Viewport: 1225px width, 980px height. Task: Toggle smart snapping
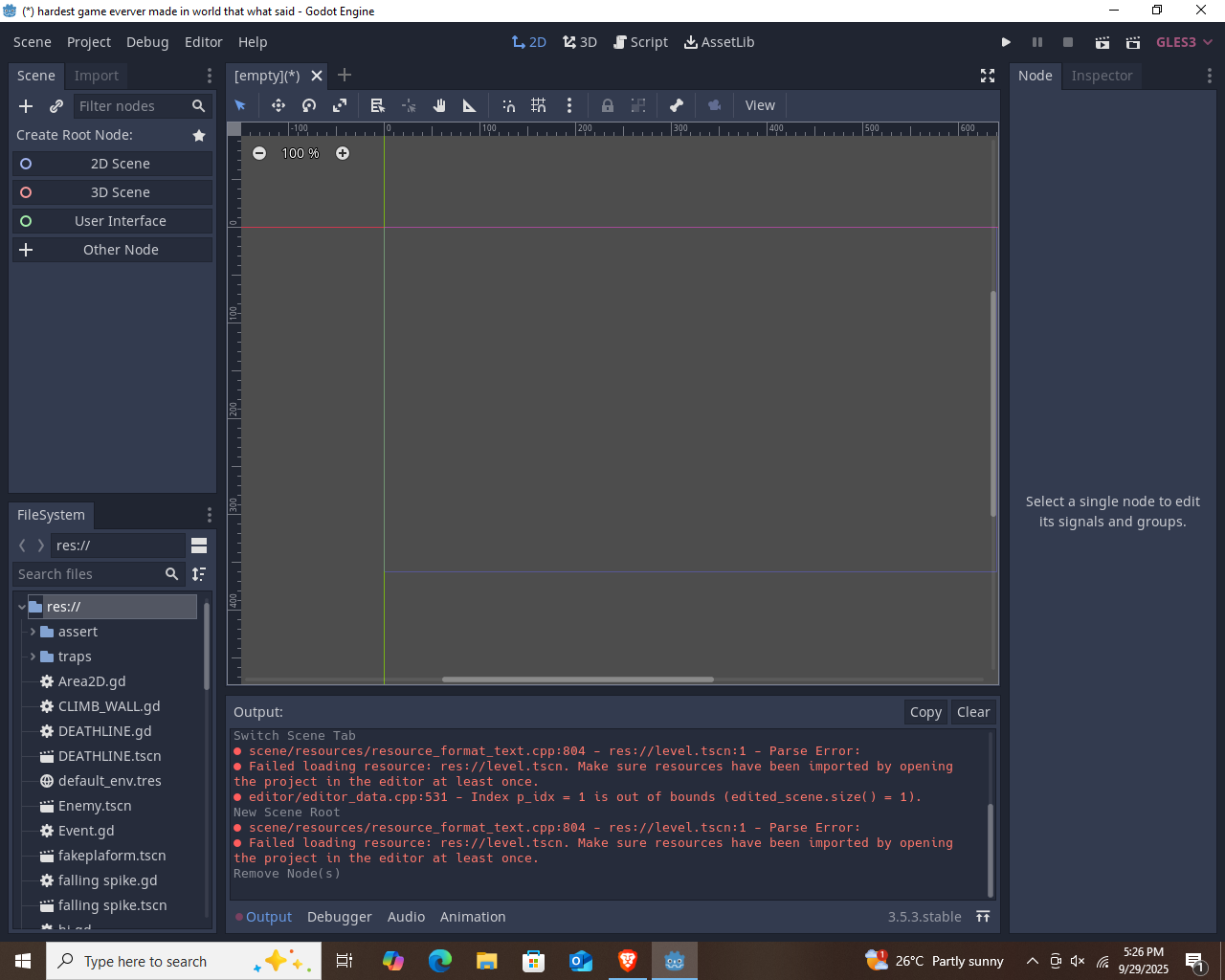[508, 105]
